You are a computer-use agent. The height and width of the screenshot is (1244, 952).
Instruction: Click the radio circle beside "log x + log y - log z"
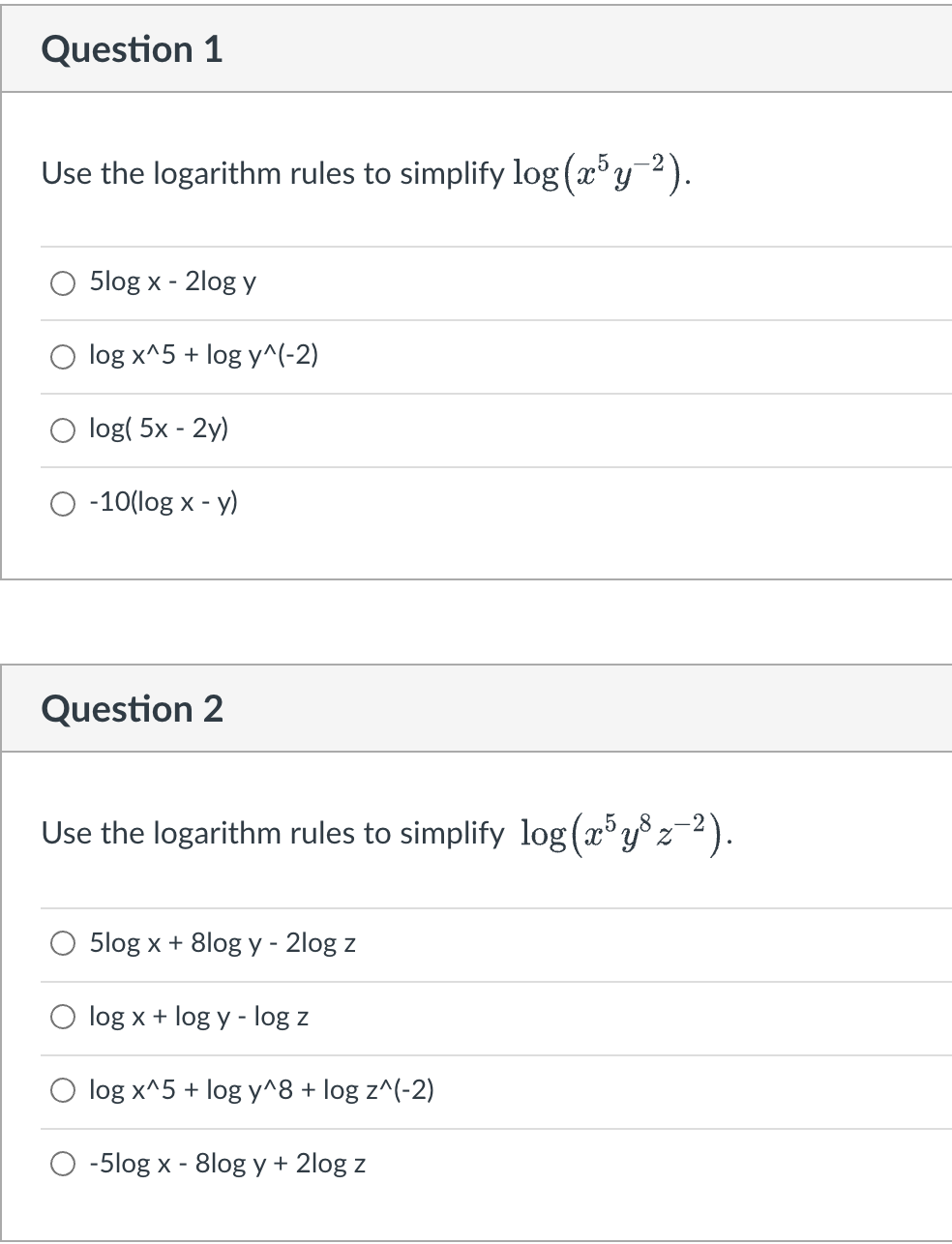click(62, 1017)
